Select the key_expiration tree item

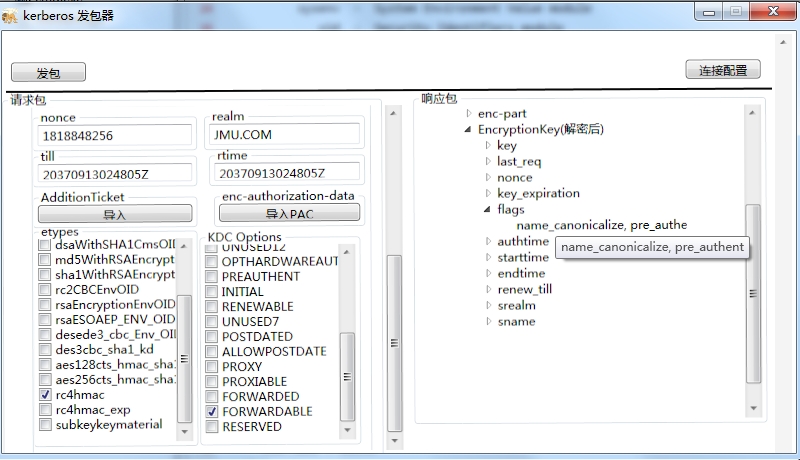point(538,193)
